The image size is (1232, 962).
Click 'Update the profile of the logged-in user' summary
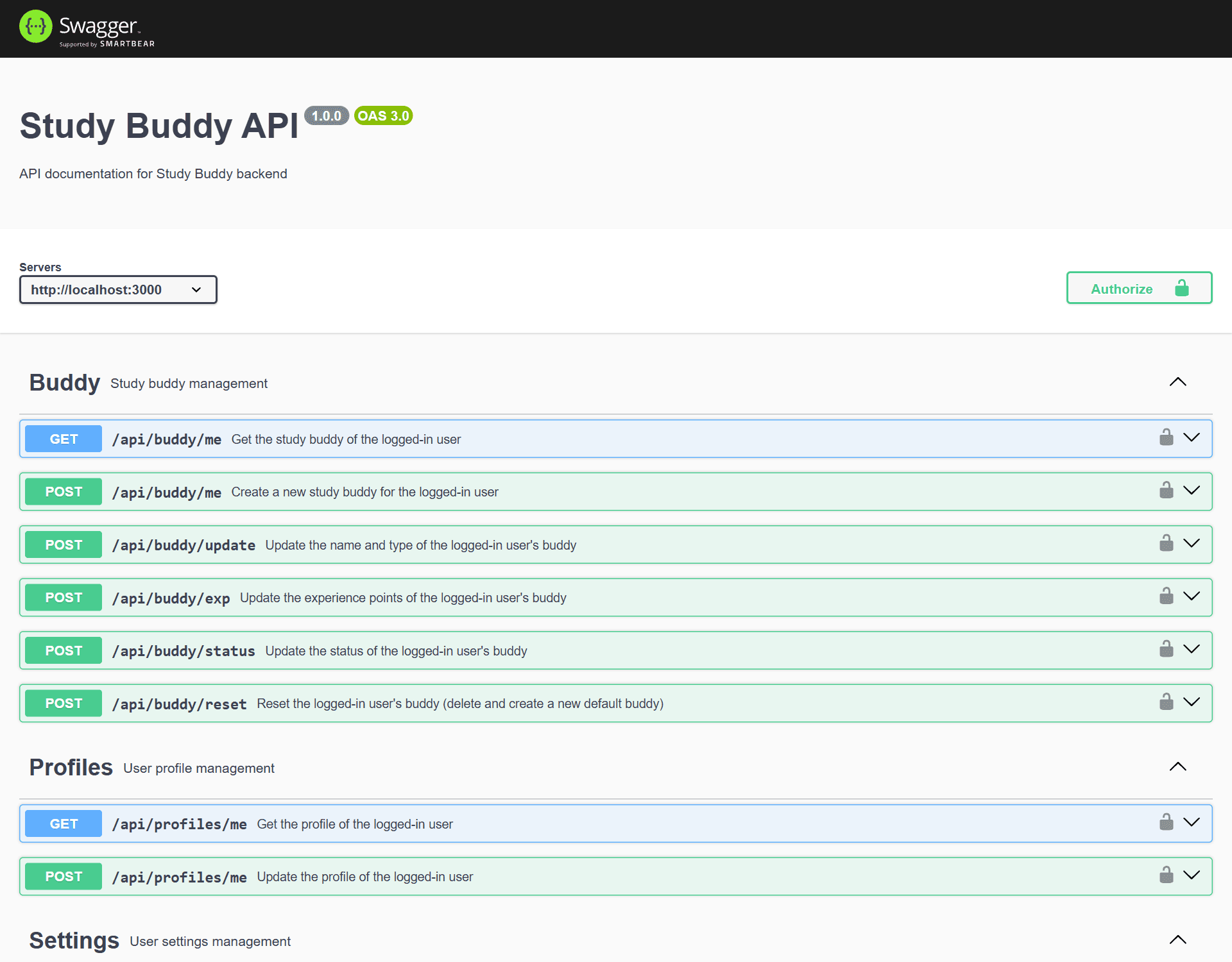(x=365, y=877)
